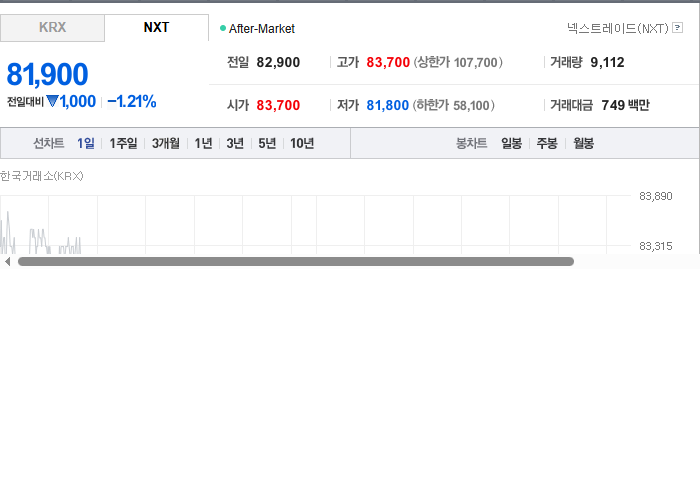
Task: Click the 전일 value 82,900
Action: pos(278,62)
